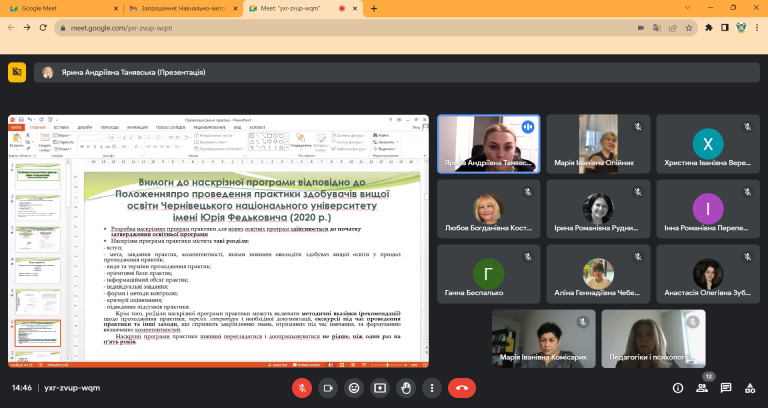Open the meeting details info panel
The image size is (768, 408).
[678, 388]
